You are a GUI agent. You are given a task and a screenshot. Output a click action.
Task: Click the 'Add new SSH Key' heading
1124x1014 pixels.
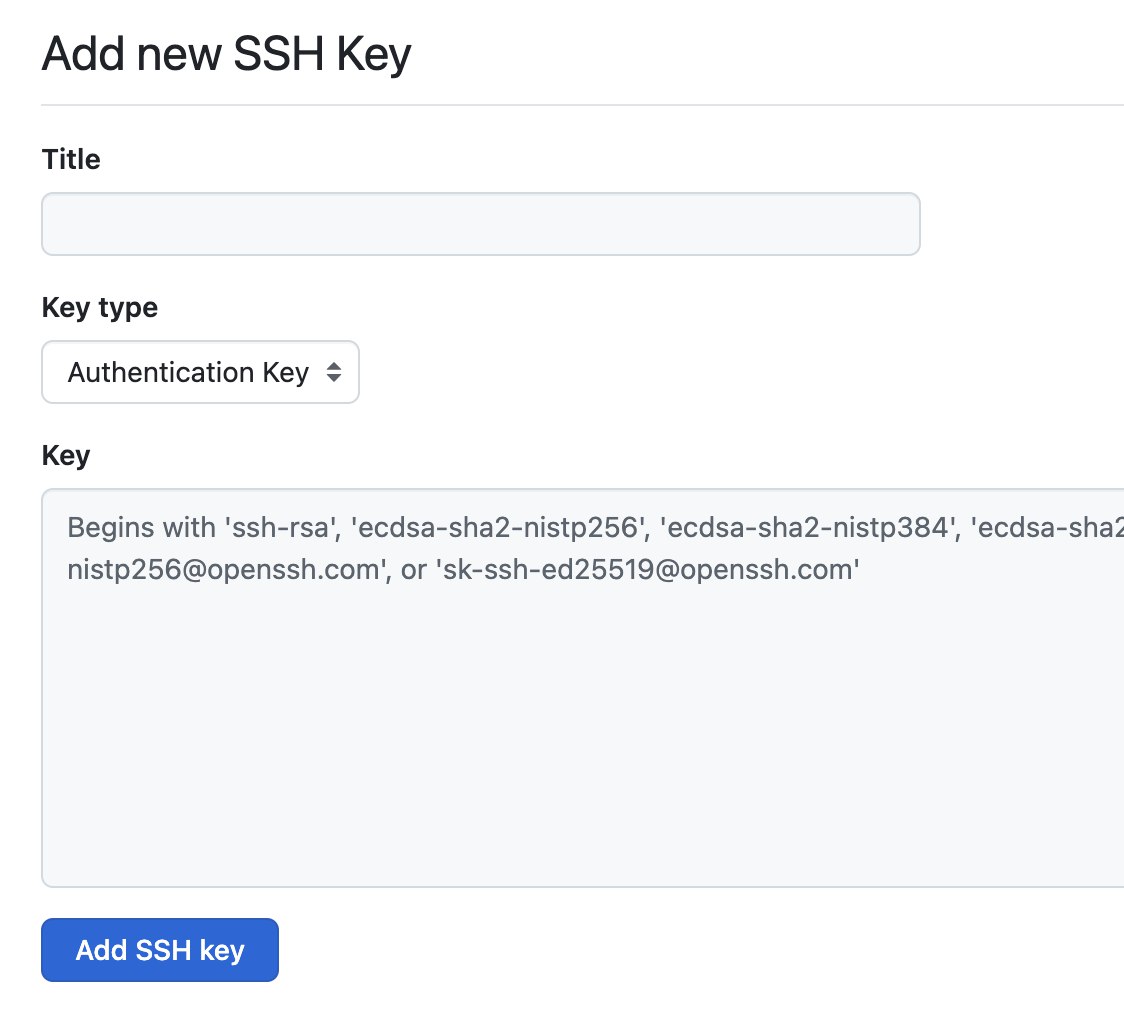pos(226,55)
